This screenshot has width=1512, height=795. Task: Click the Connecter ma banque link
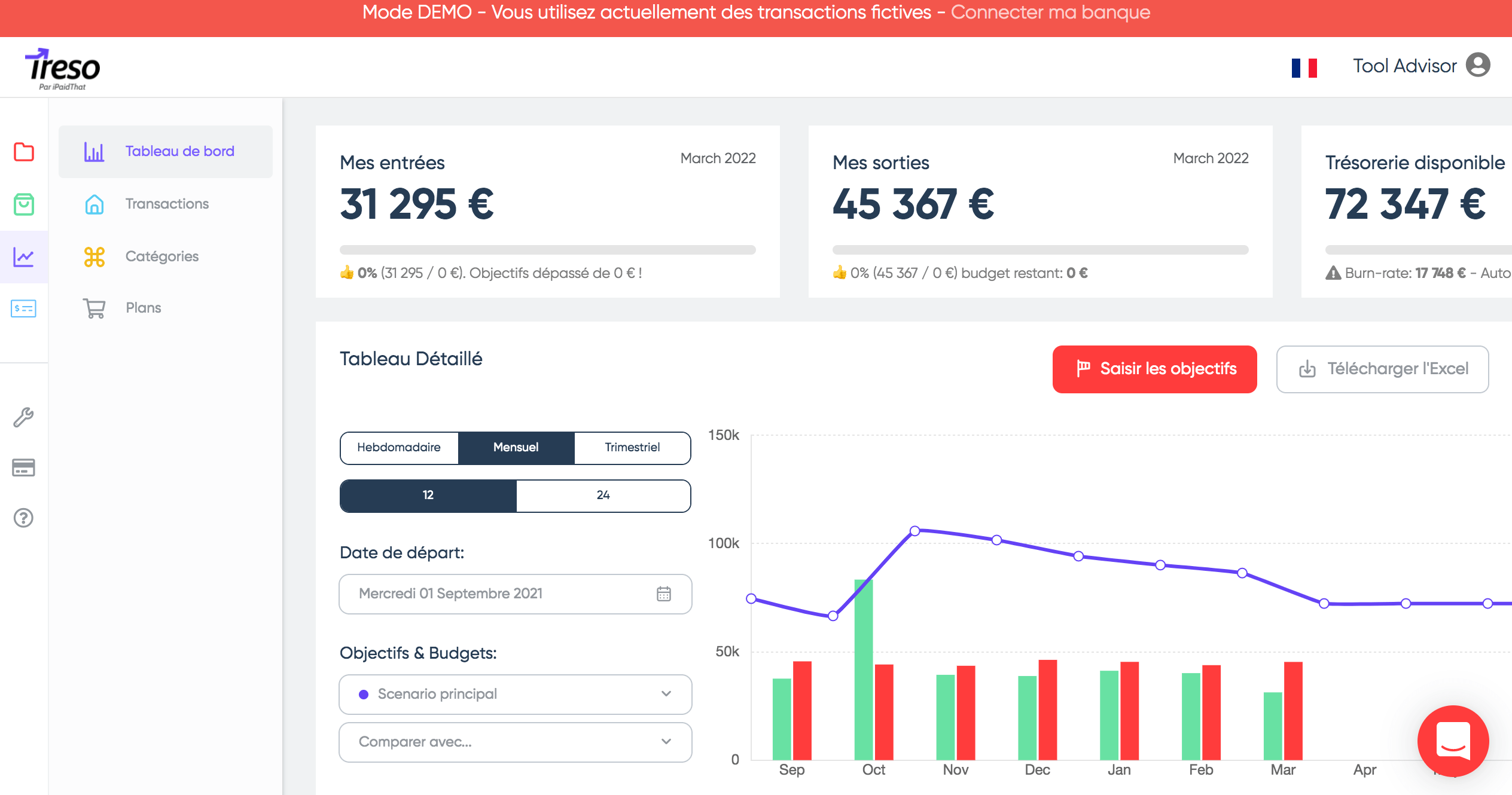pos(1050,13)
